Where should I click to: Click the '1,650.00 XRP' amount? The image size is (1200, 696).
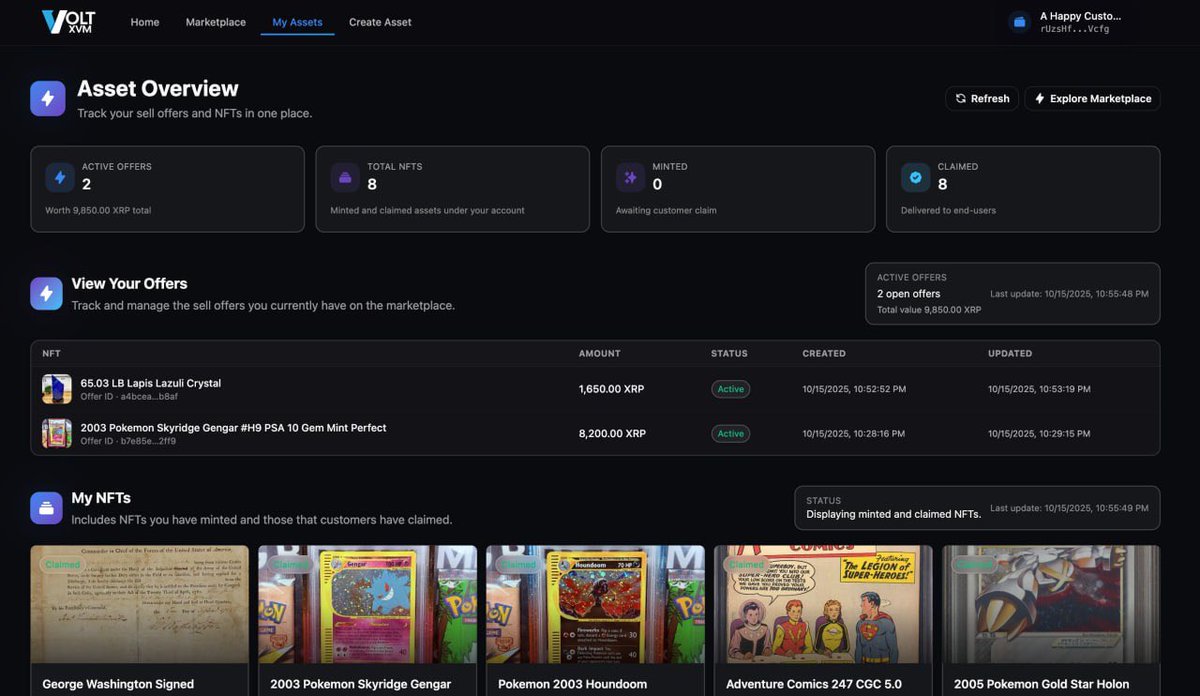click(x=612, y=389)
